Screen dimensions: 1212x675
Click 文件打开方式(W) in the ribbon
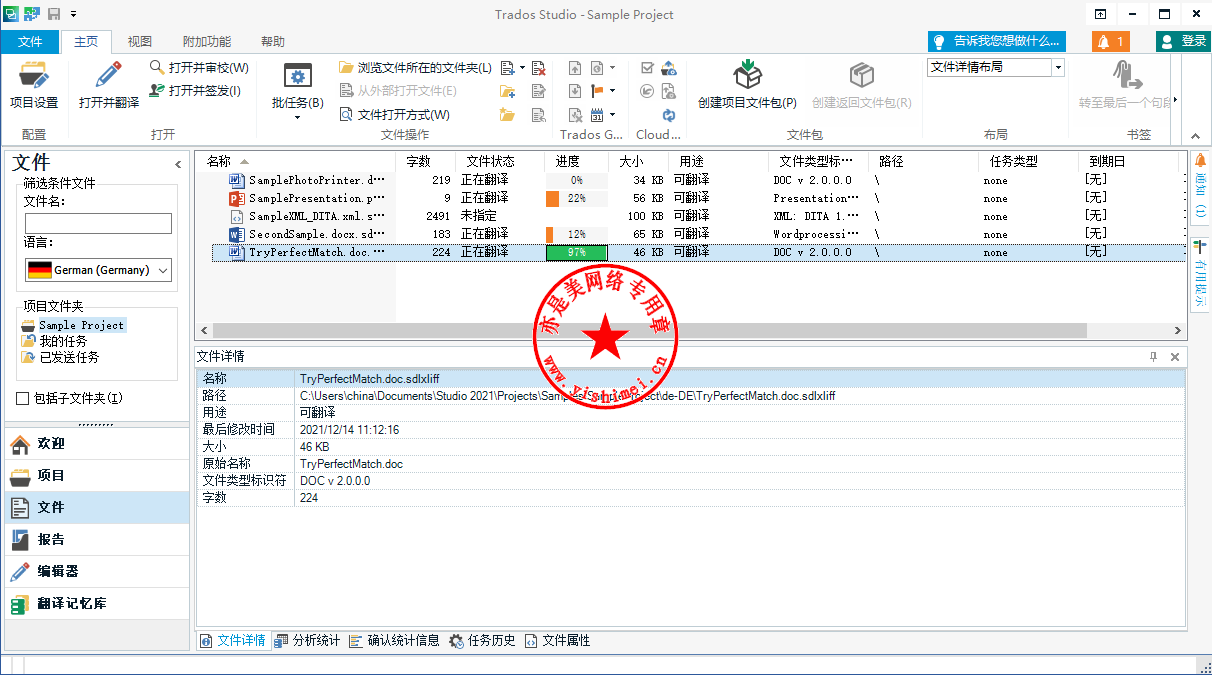[394, 115]
